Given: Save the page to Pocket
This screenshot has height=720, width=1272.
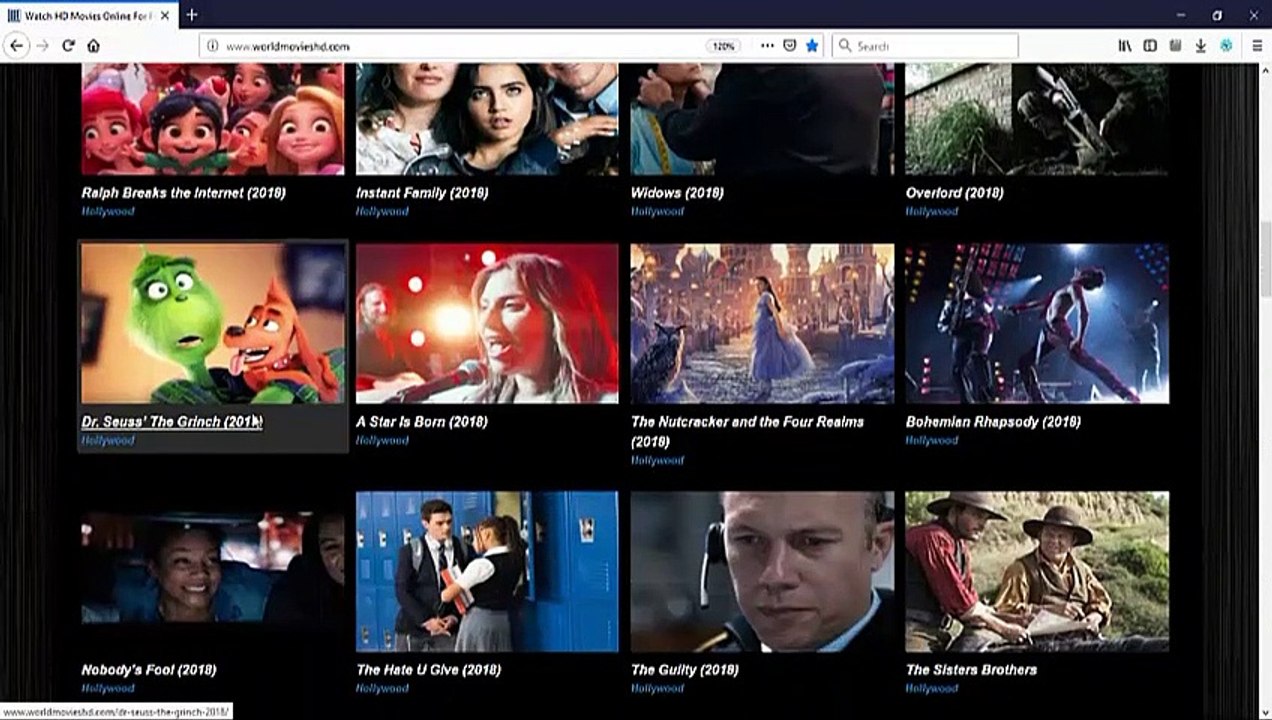Looking at the screenshot, I should 790,46.
